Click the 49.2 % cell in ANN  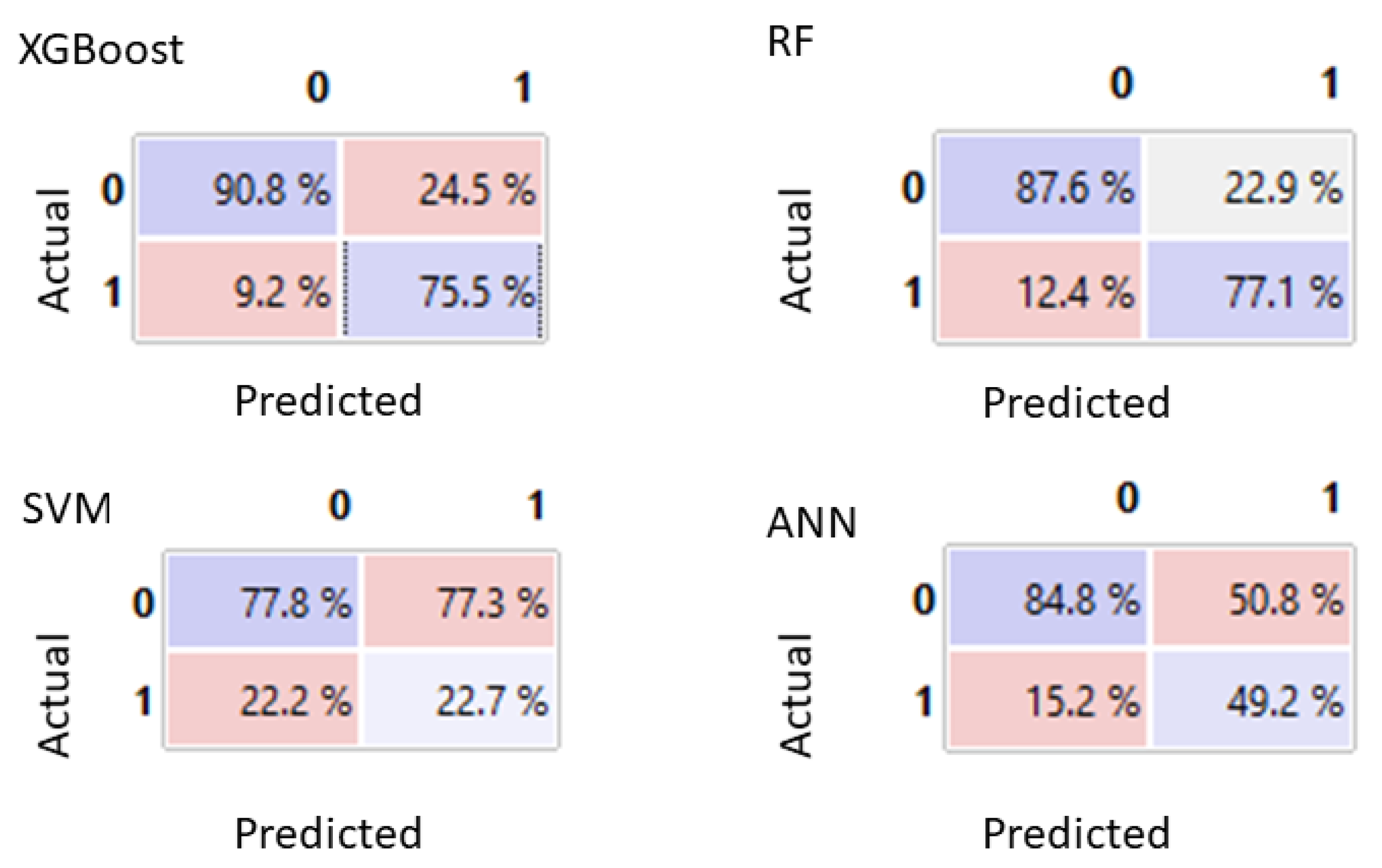point(1251,699)
